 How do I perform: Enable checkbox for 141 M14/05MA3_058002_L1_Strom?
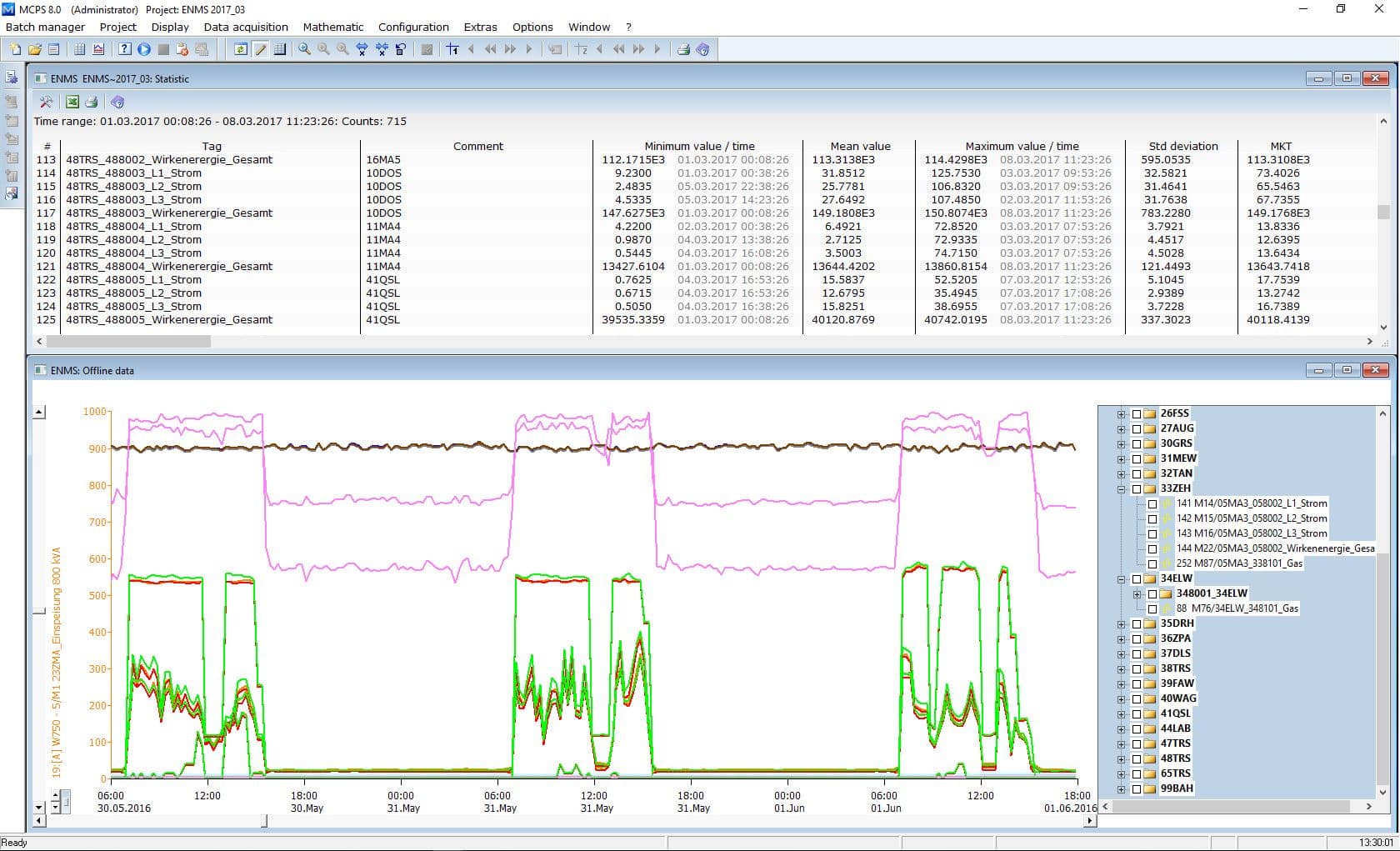point(1152,503)
